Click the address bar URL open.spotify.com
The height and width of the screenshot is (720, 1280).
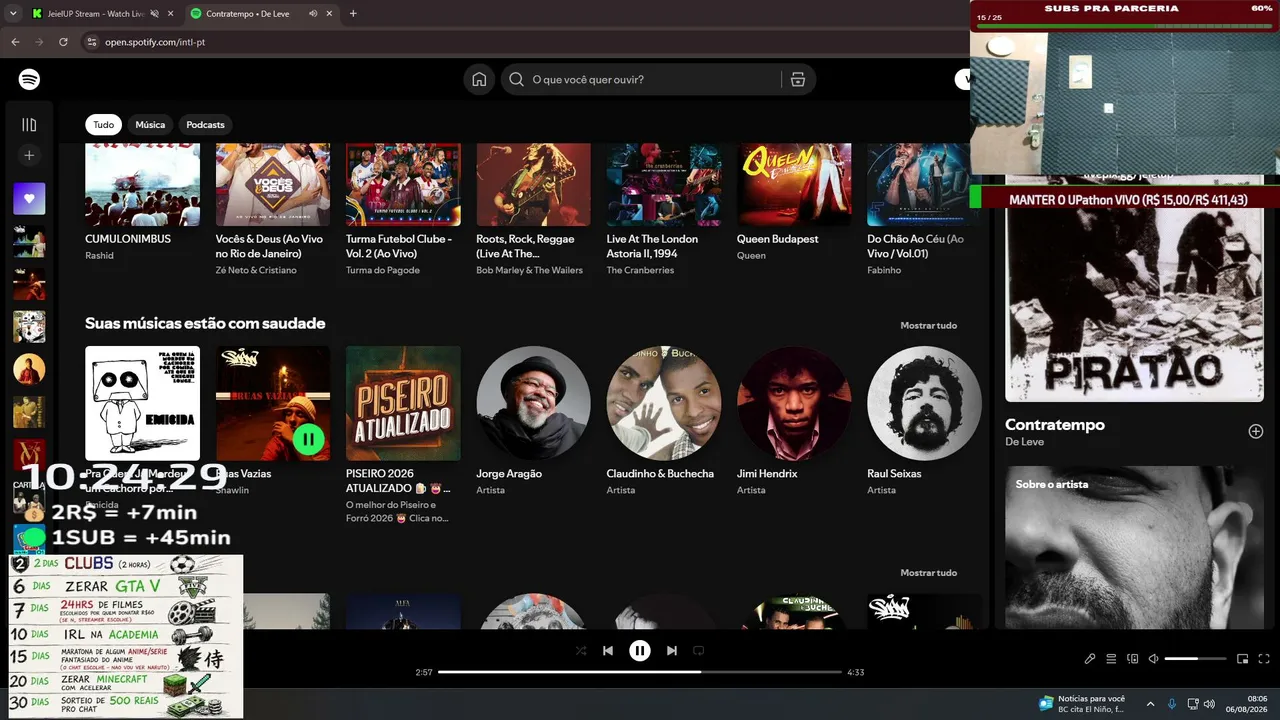pyautogui.click(x=155, y=42)
